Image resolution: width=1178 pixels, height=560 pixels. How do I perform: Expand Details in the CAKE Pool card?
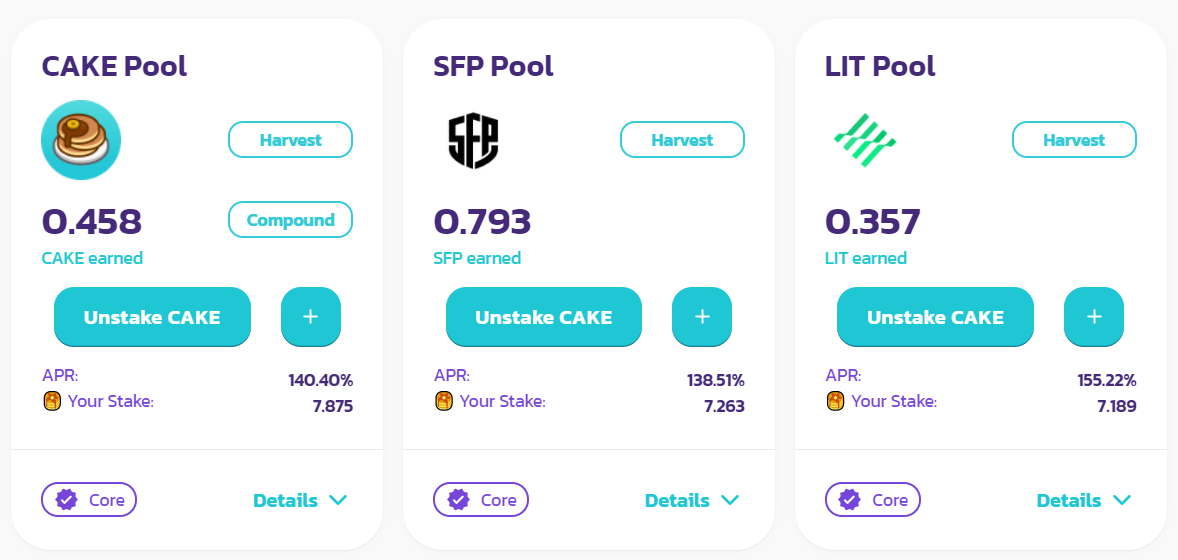point(300,500)
